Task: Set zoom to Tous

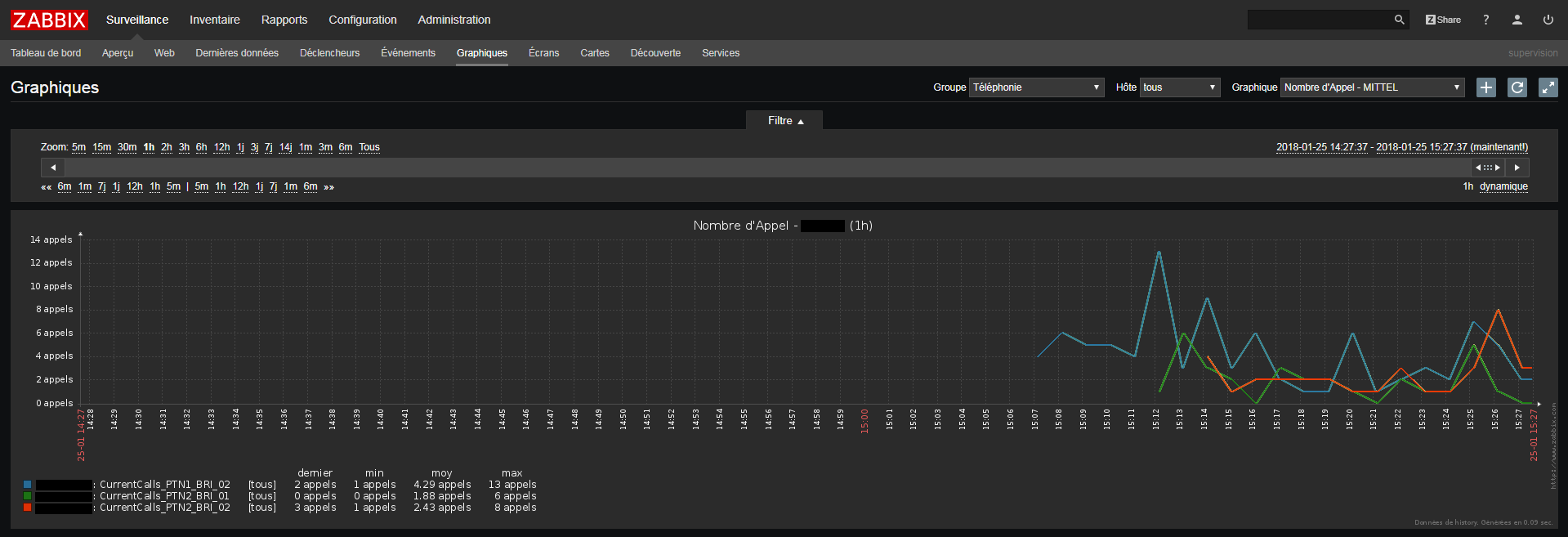Action: pyautogui.click(x=369, y=147)
